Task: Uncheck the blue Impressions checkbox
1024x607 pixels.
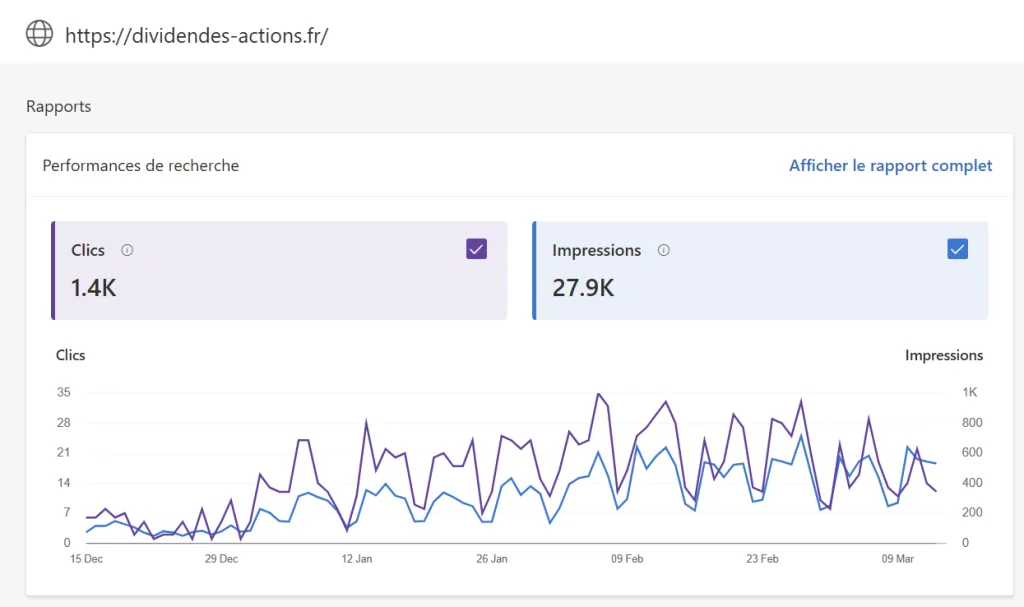Action: click(x=957, y=249)
